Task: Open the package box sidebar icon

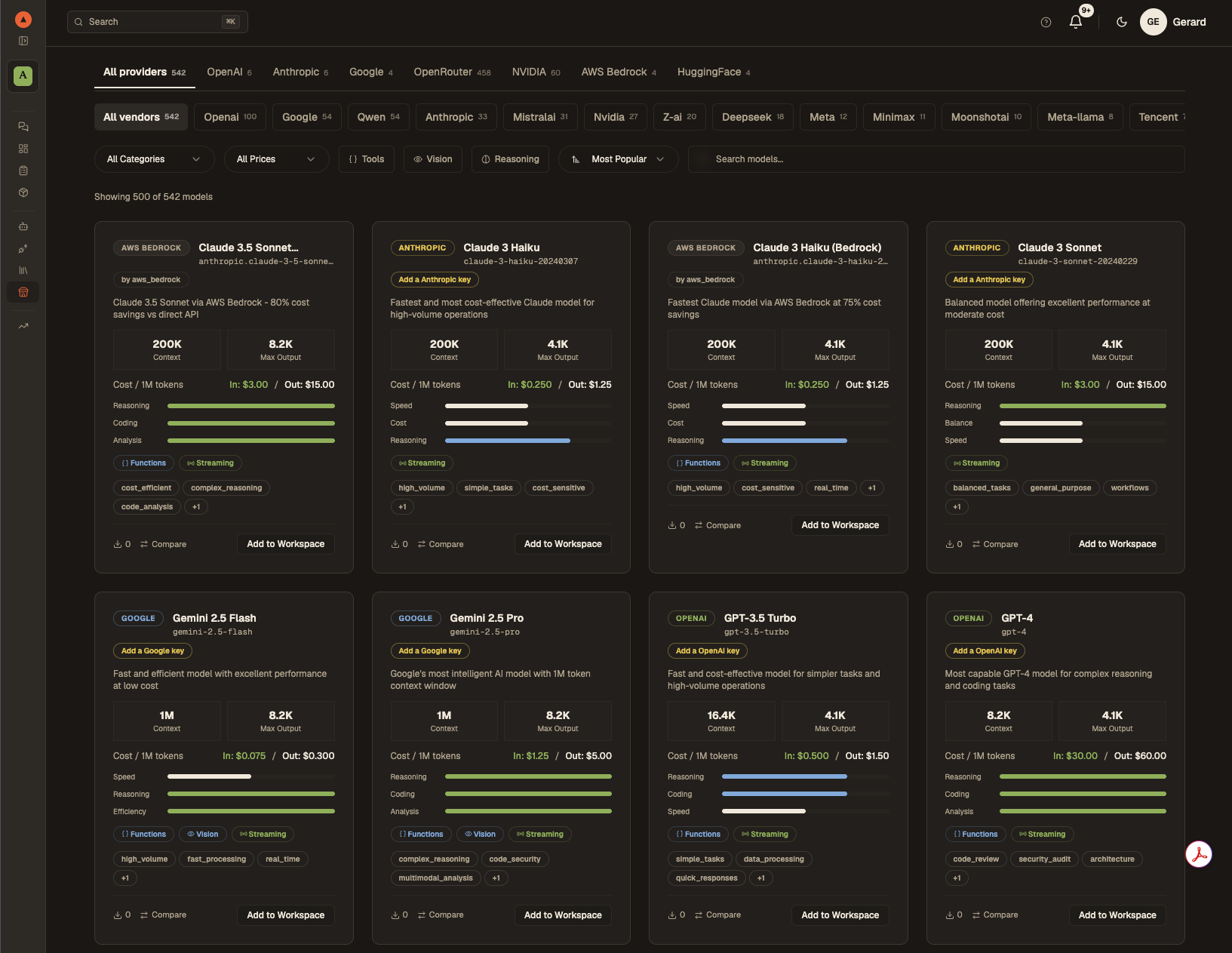Action: (x=23, y=192)
